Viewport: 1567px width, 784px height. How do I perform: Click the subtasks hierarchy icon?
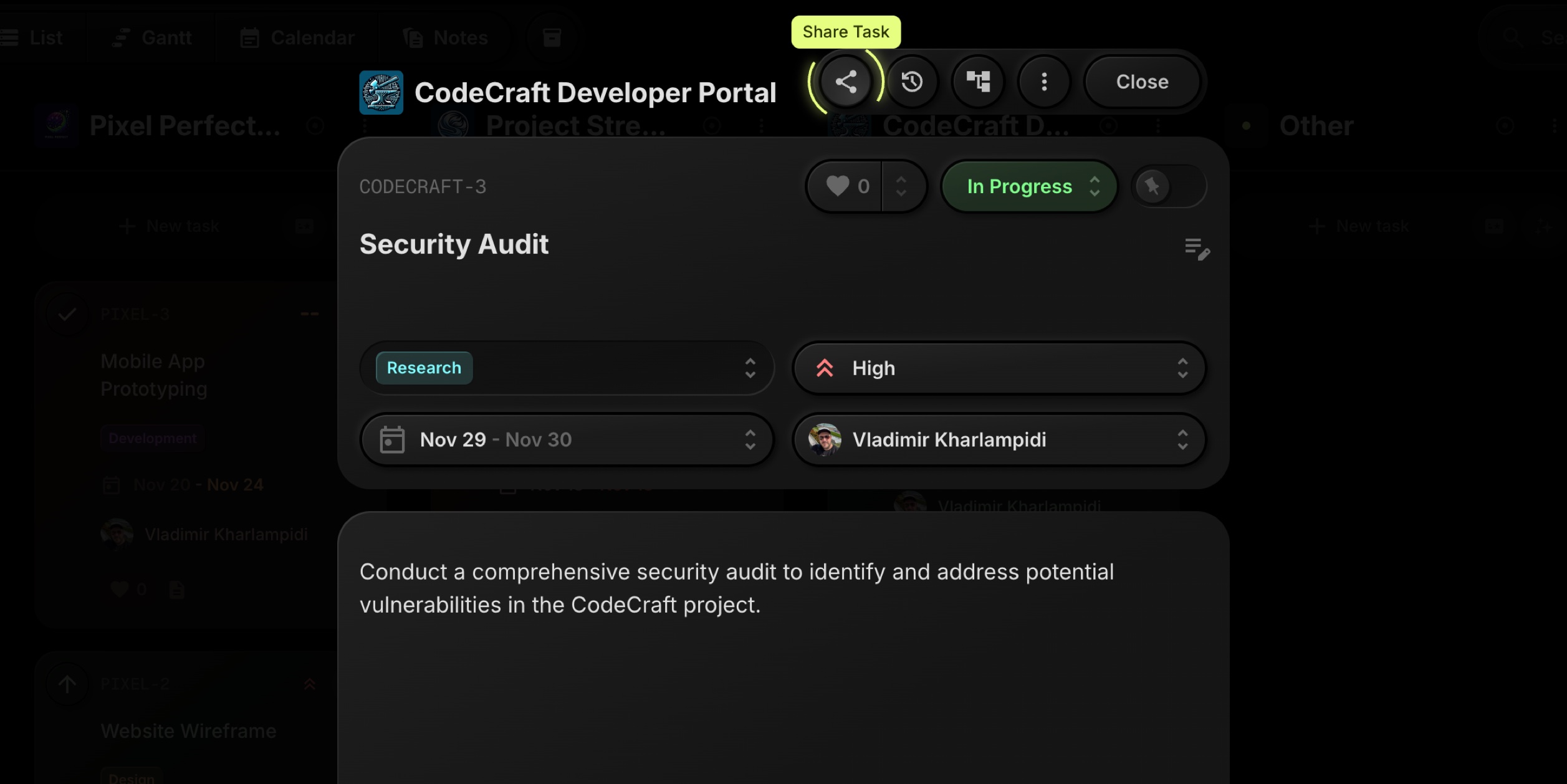978,82
